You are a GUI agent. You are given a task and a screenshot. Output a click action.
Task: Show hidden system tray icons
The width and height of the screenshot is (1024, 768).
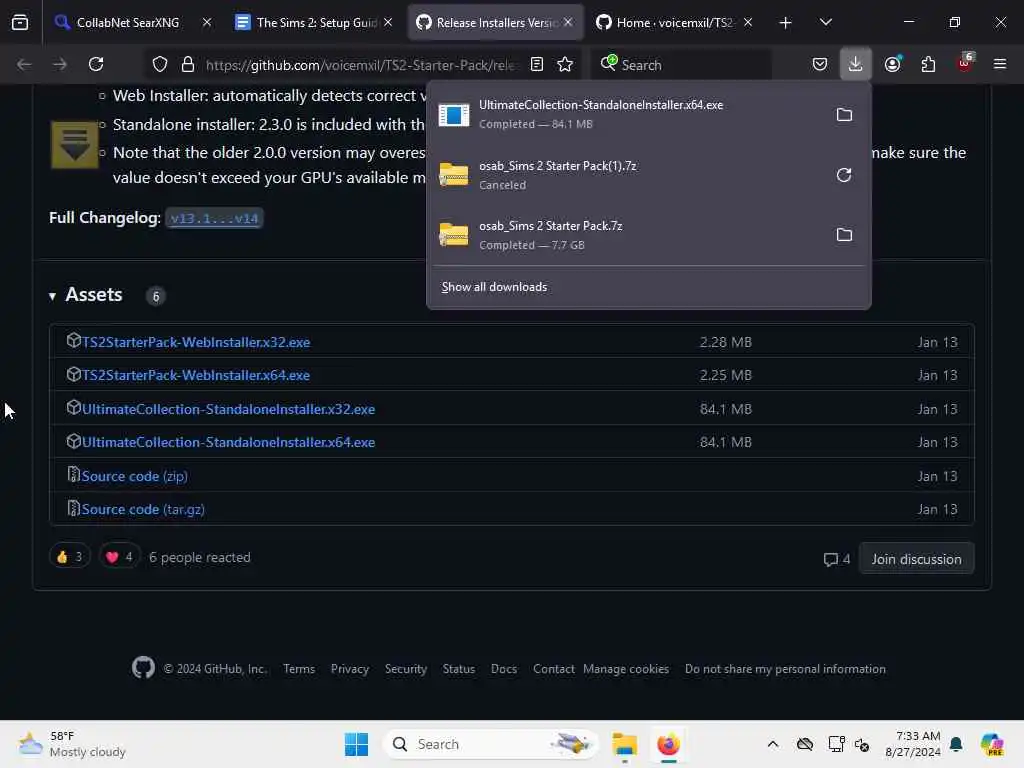coord(773,744)
